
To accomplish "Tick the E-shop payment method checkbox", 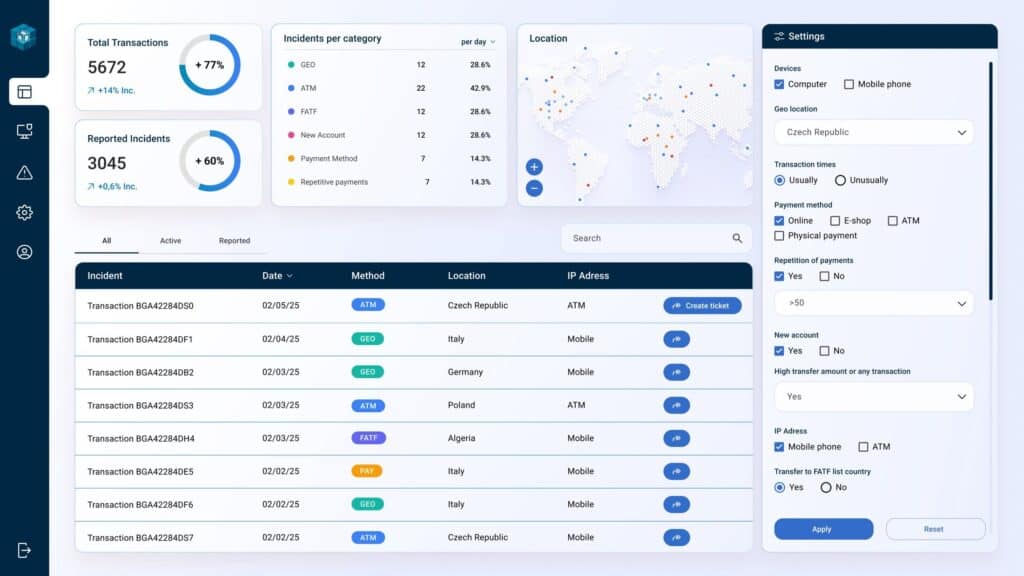I will (835, 221).
